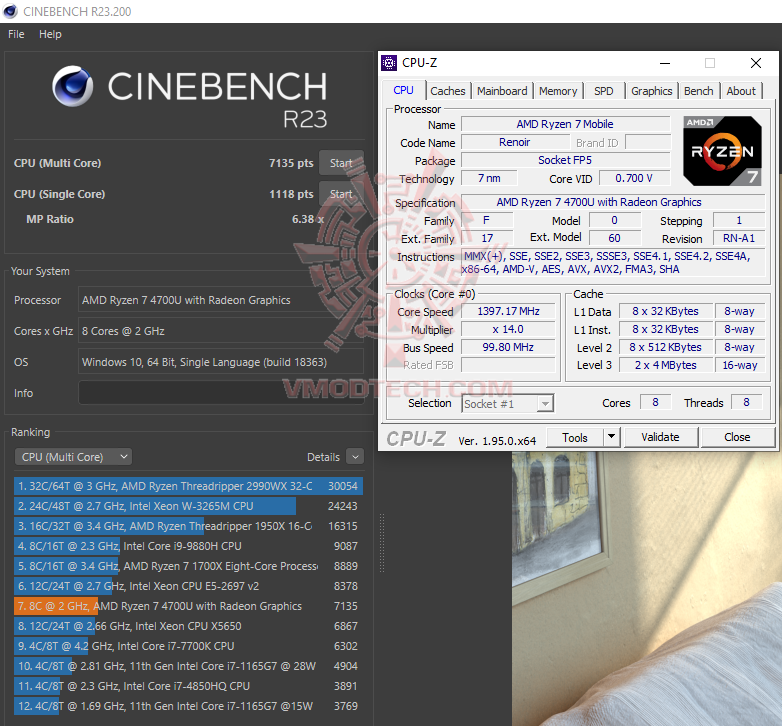The image size is (782, 726).
Task: Go to the About tab in CPU-Z
Action: pyautogui.click(x=741, y=91)
